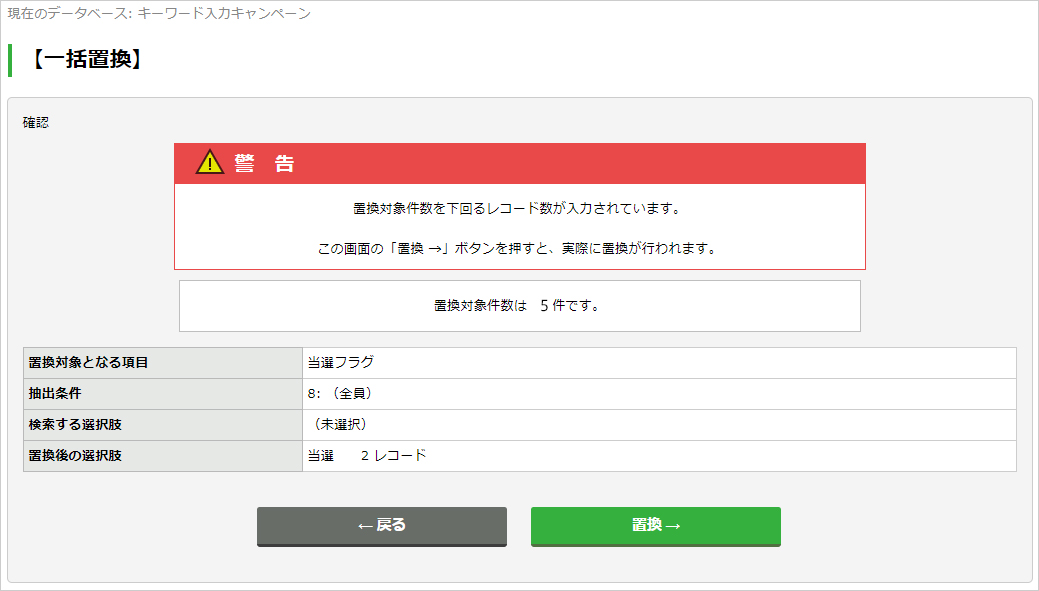Click the 当選 2 レコード value cell
This screenshot has width=1039, height=591.
coord(659,456)
